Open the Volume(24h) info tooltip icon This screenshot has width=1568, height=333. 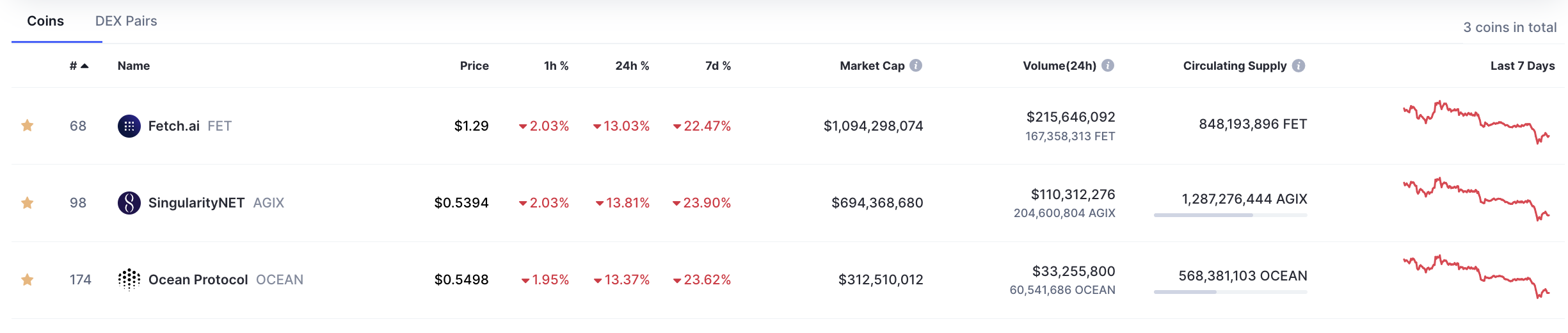tap(1108, 65)
